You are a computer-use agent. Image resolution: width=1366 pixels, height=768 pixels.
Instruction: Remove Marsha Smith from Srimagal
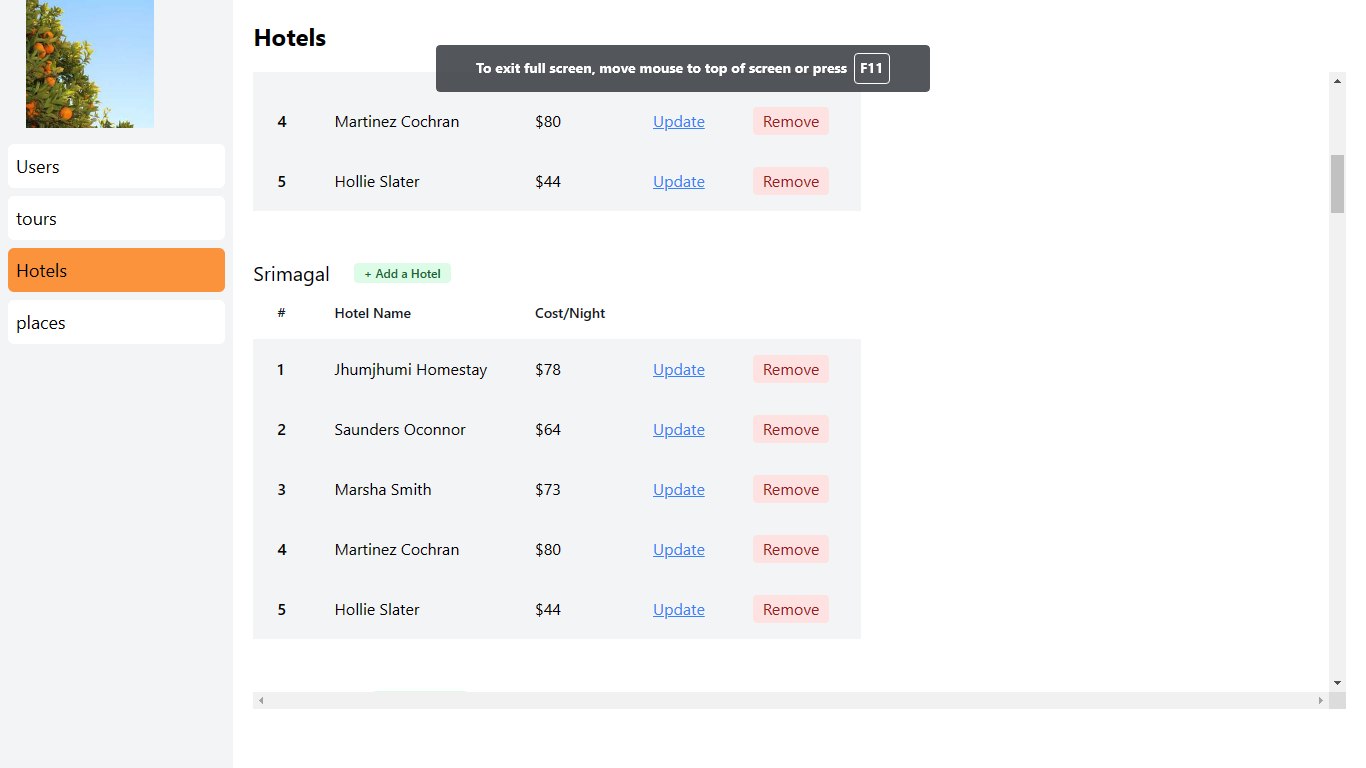(x=790, y=489)
